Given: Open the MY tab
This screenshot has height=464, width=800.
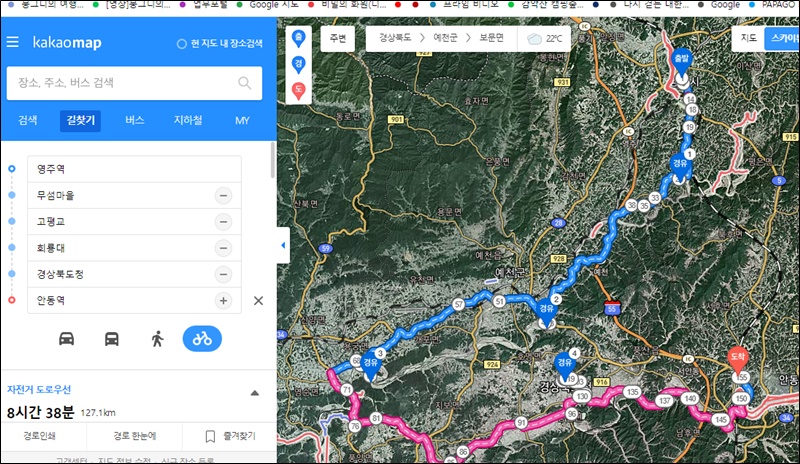Looking at the screenshot, I should [242, 121].
